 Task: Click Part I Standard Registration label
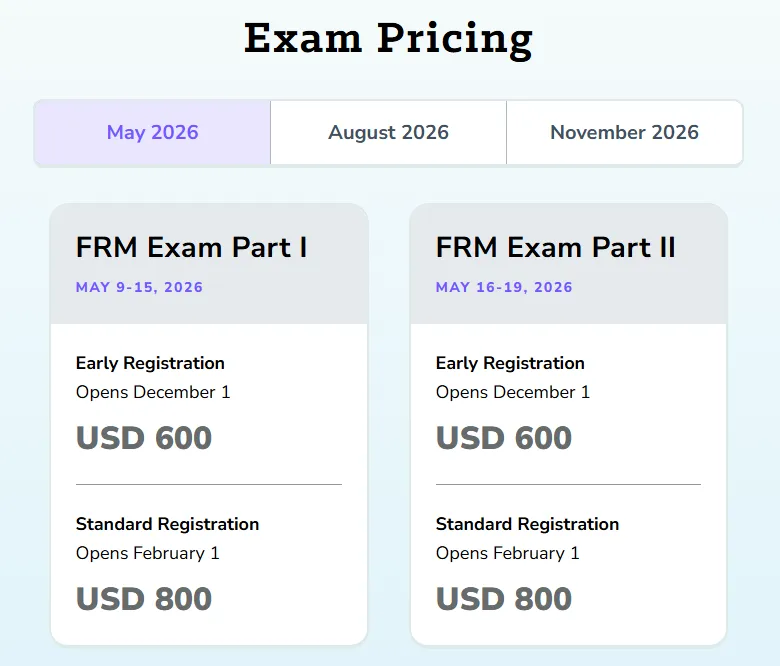(167, 524)
